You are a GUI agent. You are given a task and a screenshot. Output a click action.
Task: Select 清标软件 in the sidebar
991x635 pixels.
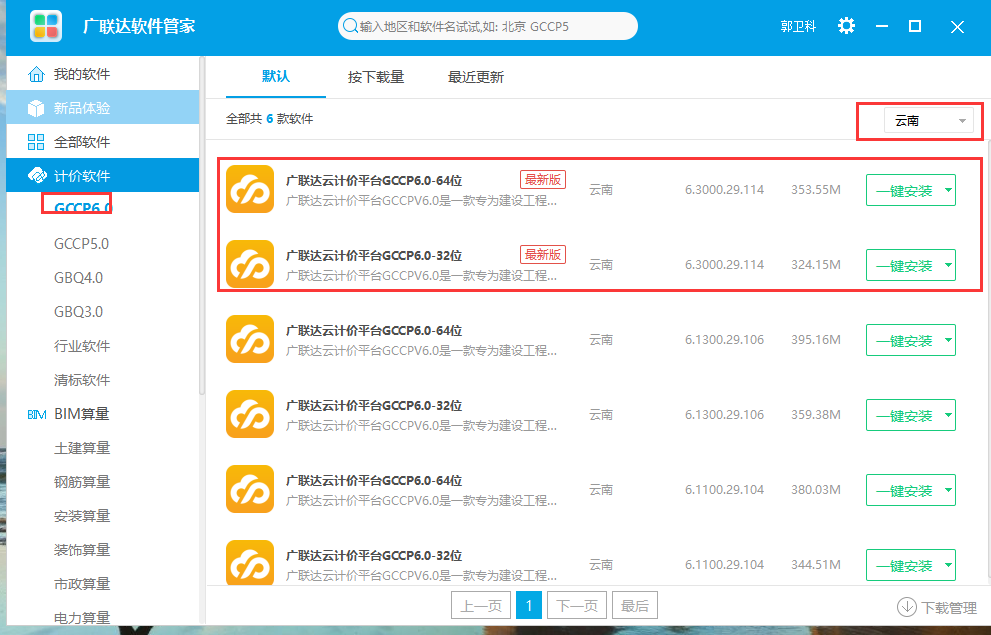coord(82,380)
